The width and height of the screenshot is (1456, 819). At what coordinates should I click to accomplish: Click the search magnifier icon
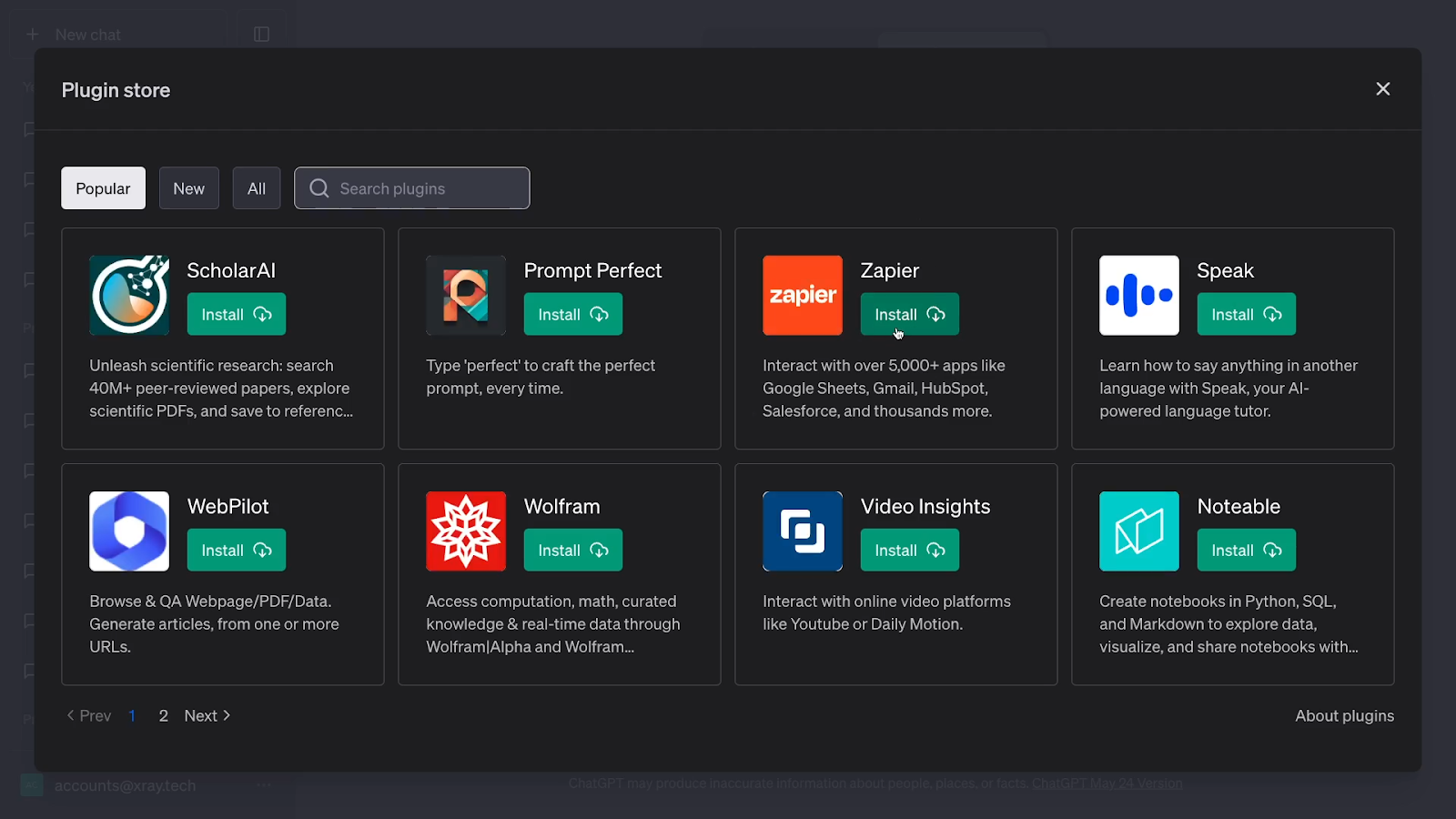(x=319, y=188)
